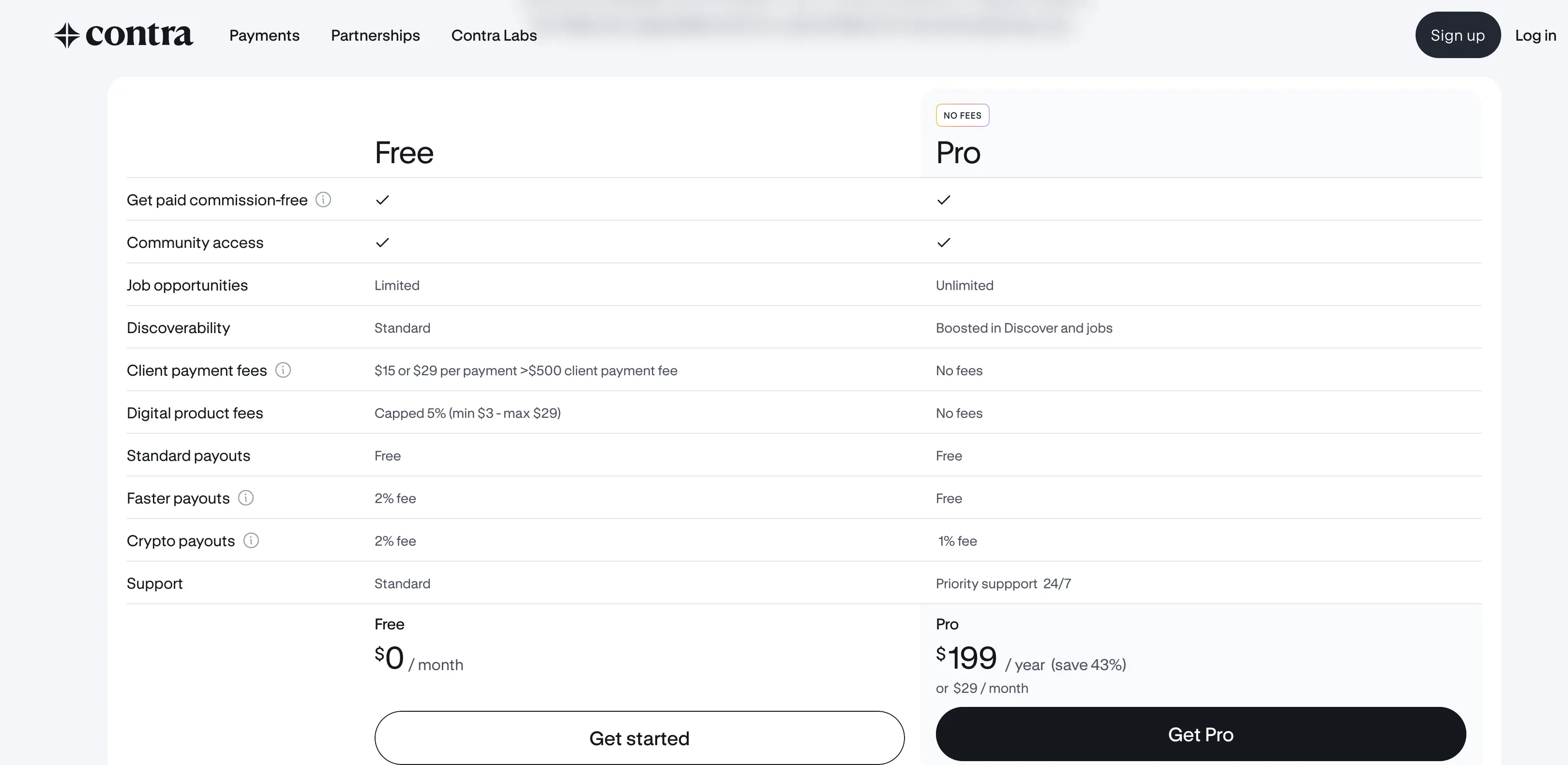Click the '$199 / year (save 43%)' price

1031,658
